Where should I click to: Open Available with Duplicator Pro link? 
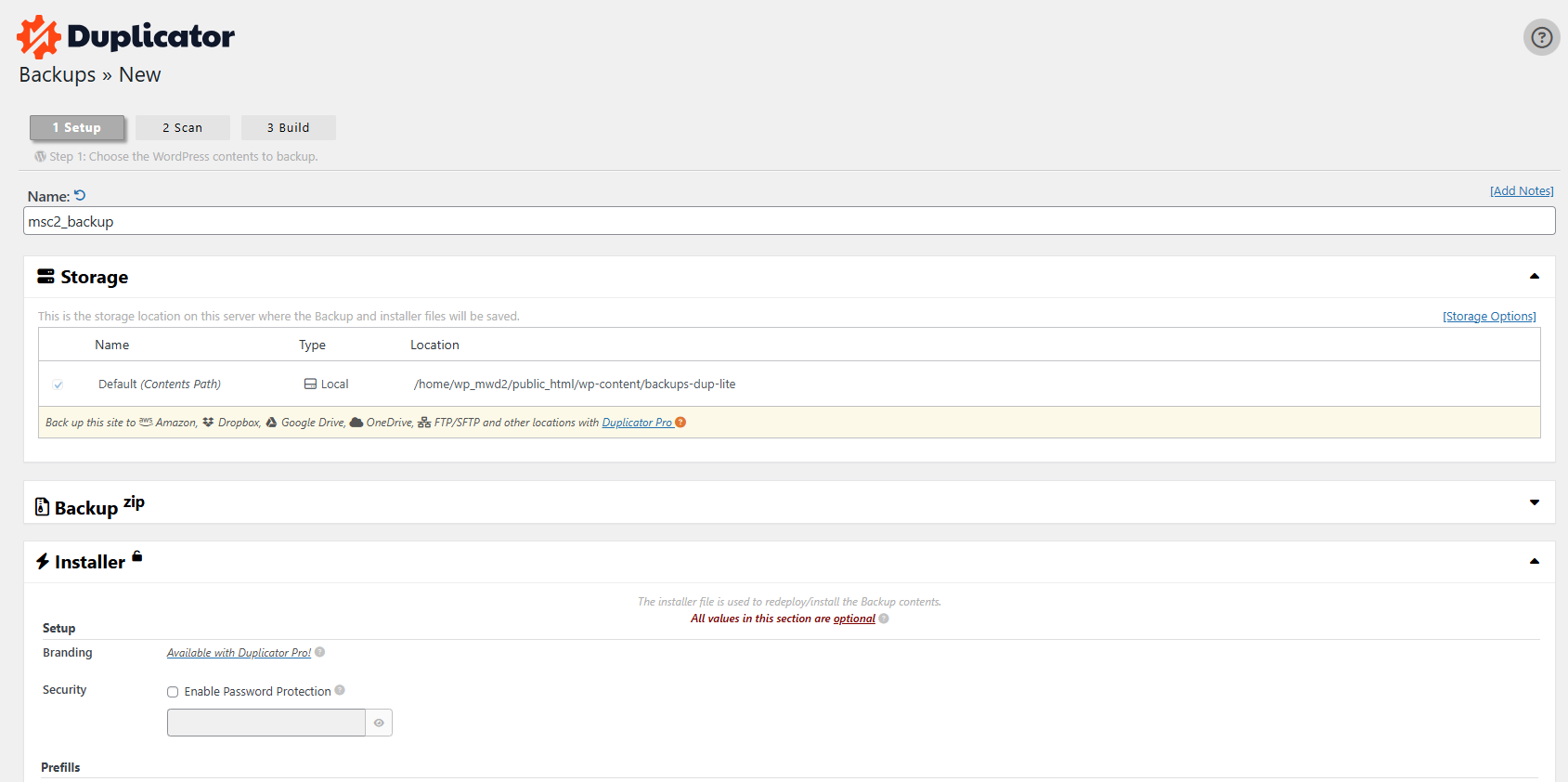tap(239, 653)
